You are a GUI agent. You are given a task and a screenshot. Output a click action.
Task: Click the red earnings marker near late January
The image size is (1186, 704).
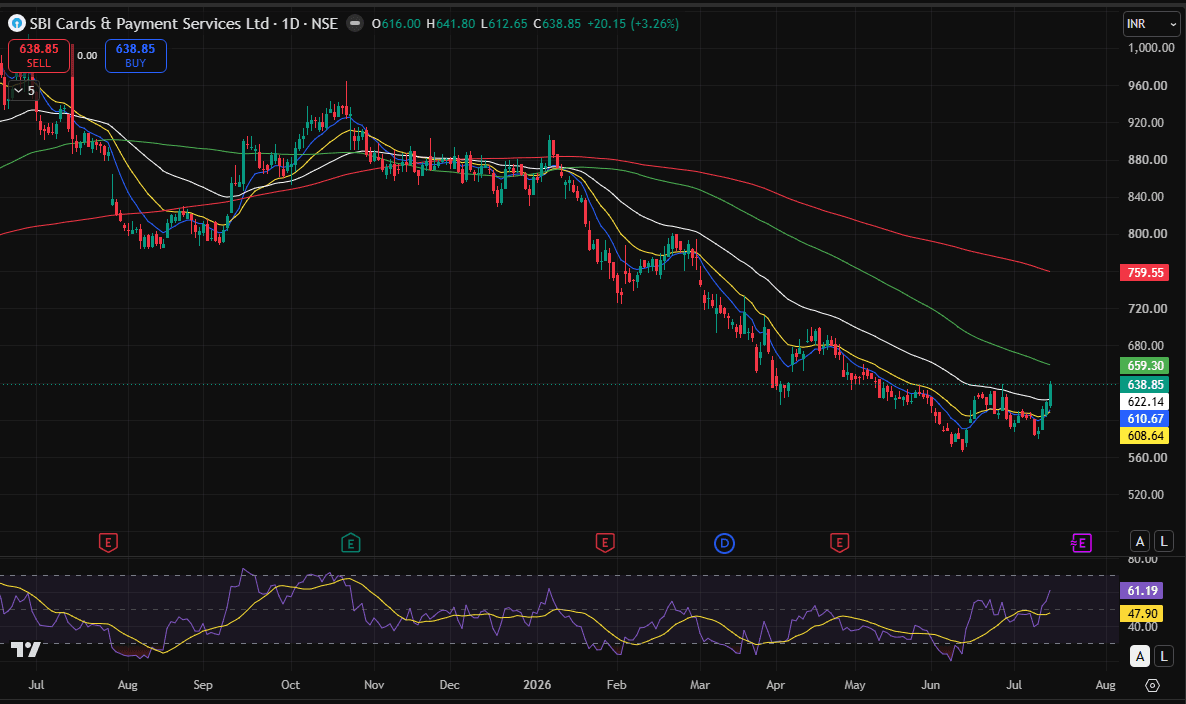tap(604, 542)
